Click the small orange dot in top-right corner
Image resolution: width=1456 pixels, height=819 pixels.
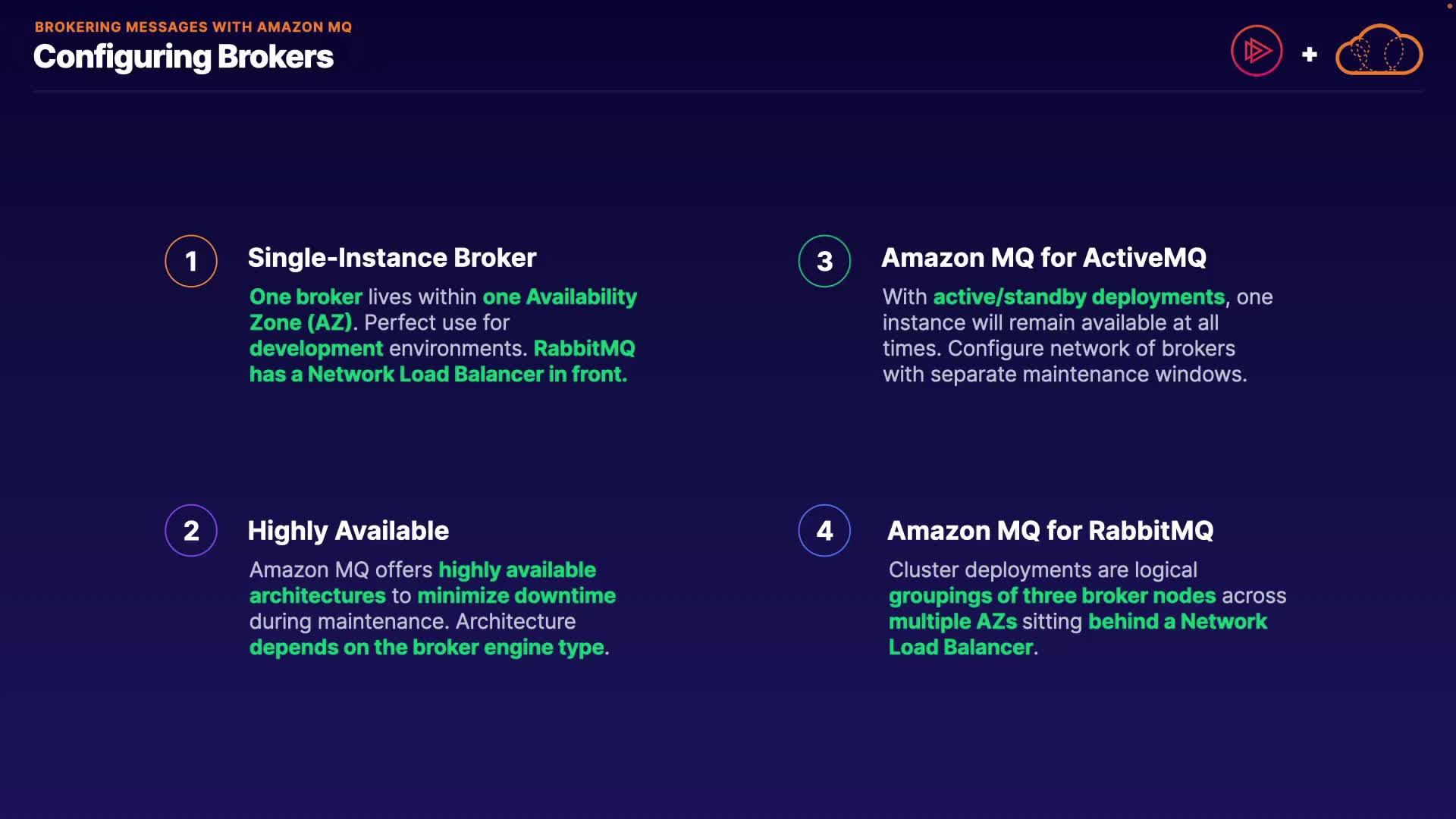(1449, 6)
